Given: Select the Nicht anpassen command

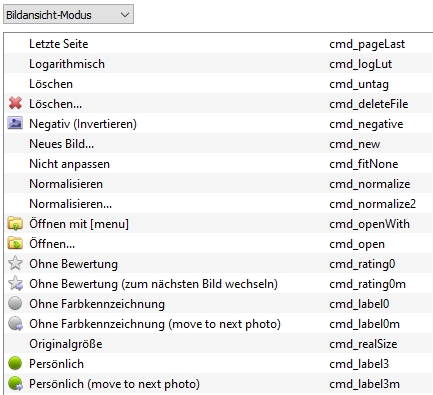Looking at the screenshot, I should pos(219,164).
